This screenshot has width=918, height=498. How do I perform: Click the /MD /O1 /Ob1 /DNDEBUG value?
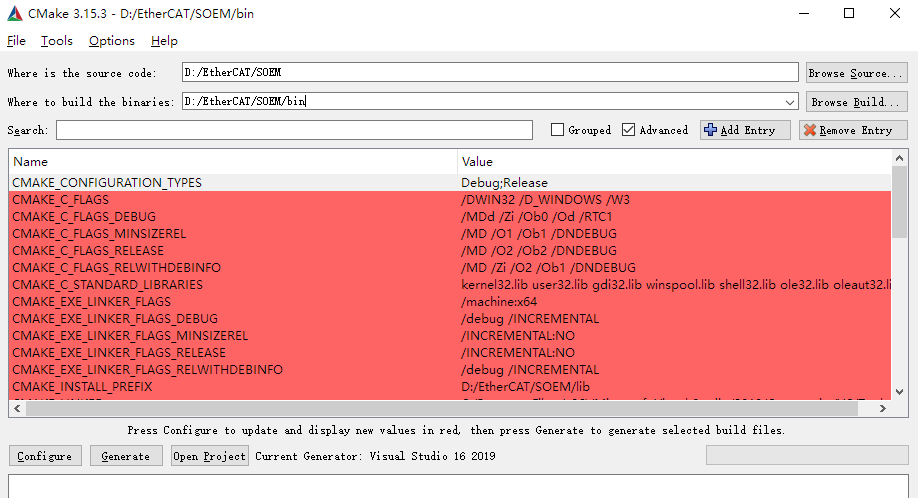pos(539,233)
